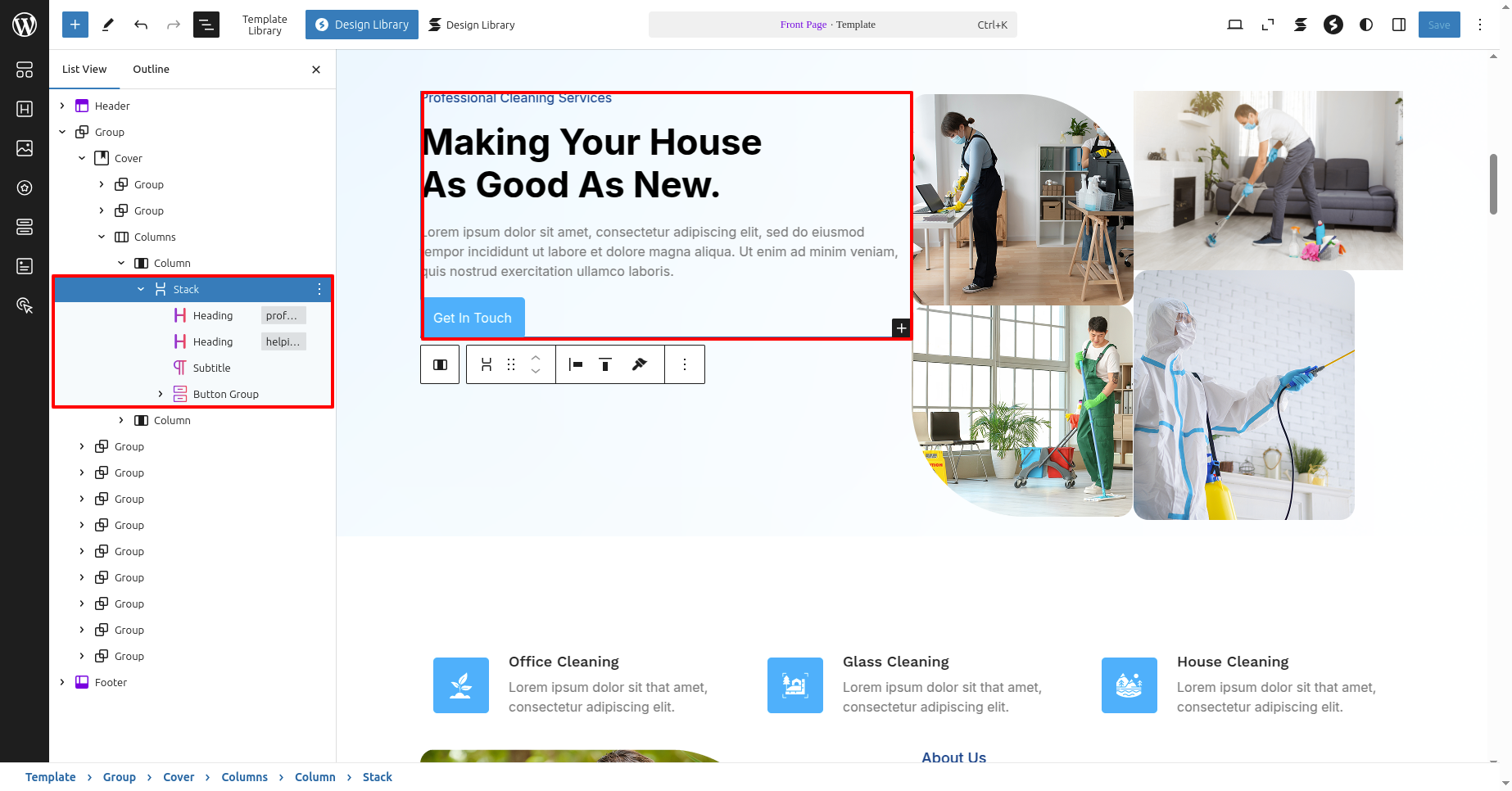Click the Cover breadcrumb
Image resolution: width=1512 pixels, height=791 pixels.
[x=179, y=777]
